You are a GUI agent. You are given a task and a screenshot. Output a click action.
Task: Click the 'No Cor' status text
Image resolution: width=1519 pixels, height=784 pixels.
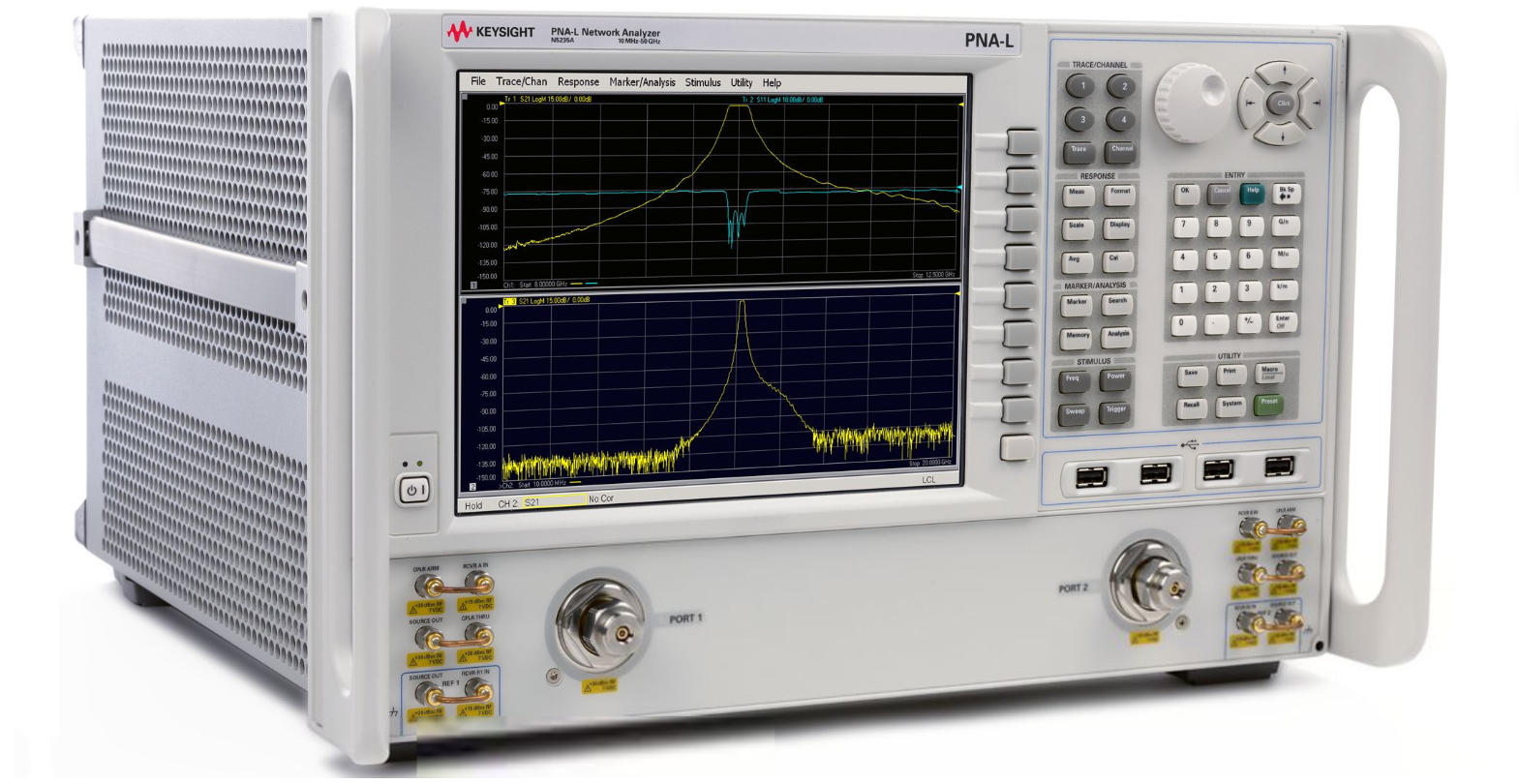(x=601, y=498)
